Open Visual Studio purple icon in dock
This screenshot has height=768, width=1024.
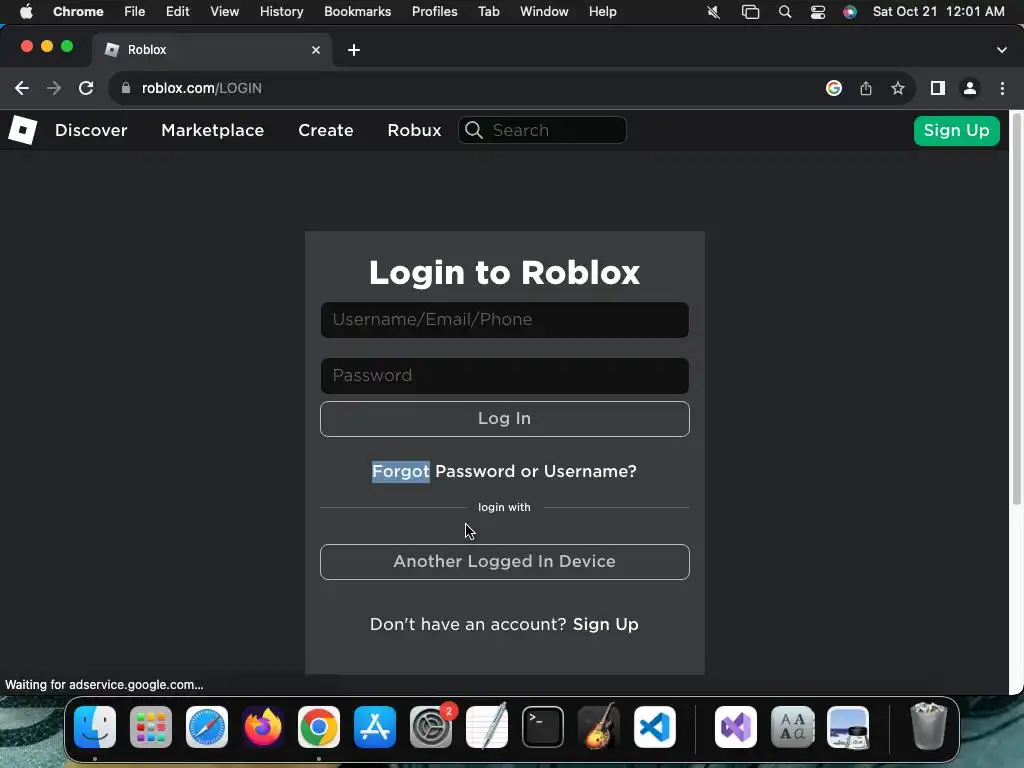[x=736, y=727]
